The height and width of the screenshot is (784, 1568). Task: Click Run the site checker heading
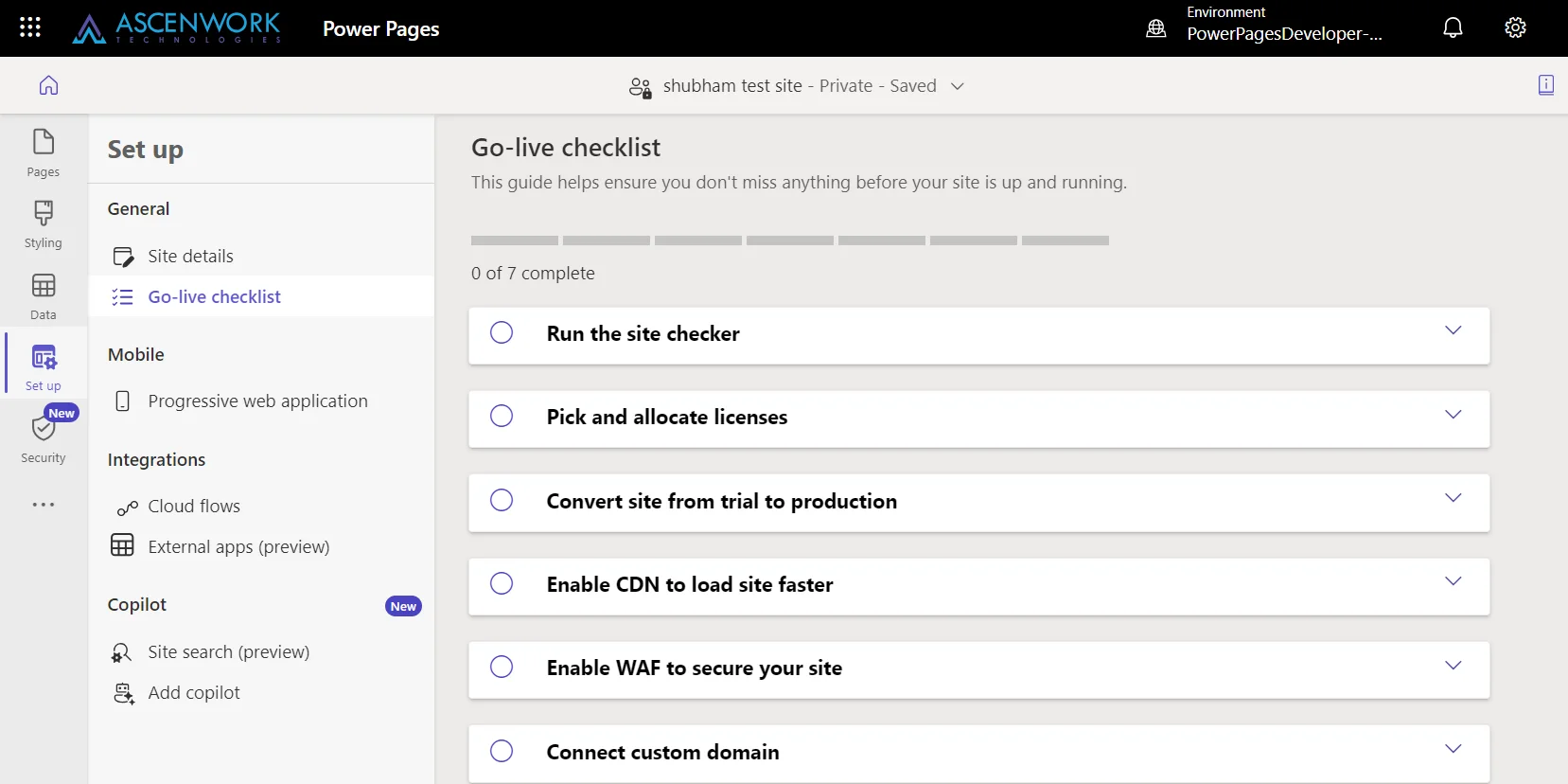(x=643, y=333)
